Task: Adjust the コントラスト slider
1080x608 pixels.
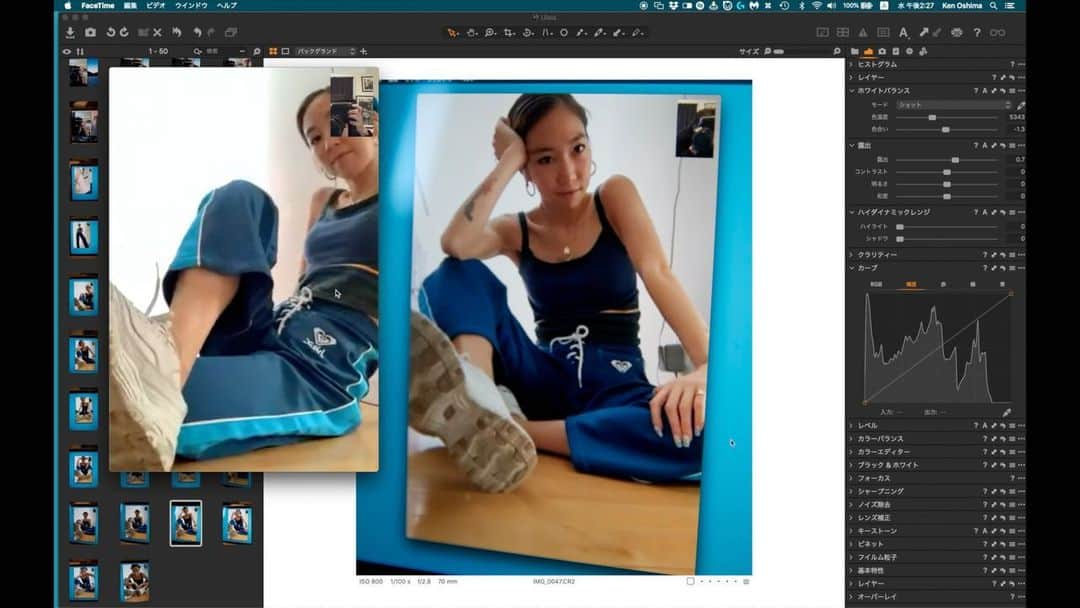Action: point(947,172)
